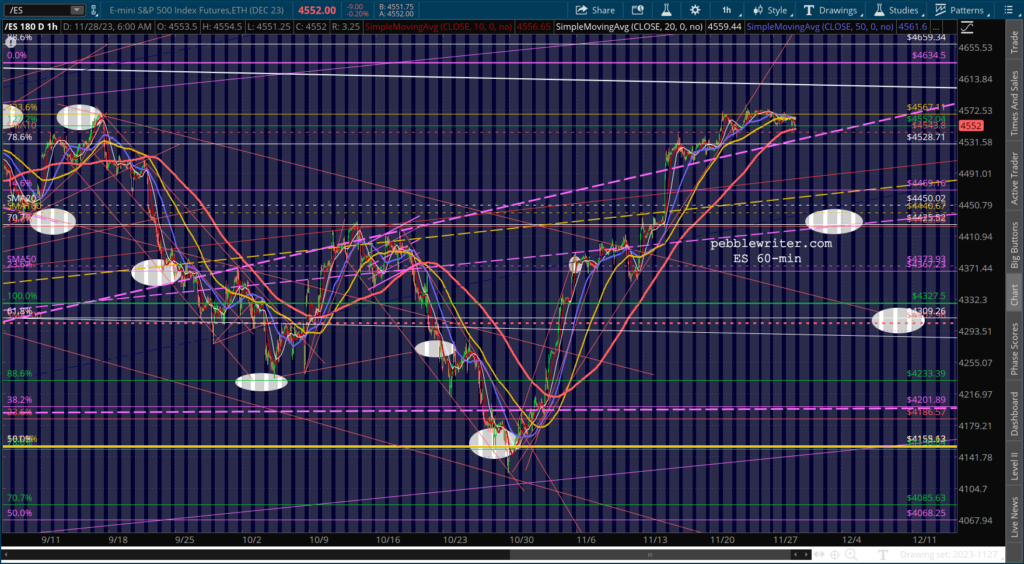Click the flask icon next to Share
This screenshot has width=1024, height=564.
[x=666, y=10]
